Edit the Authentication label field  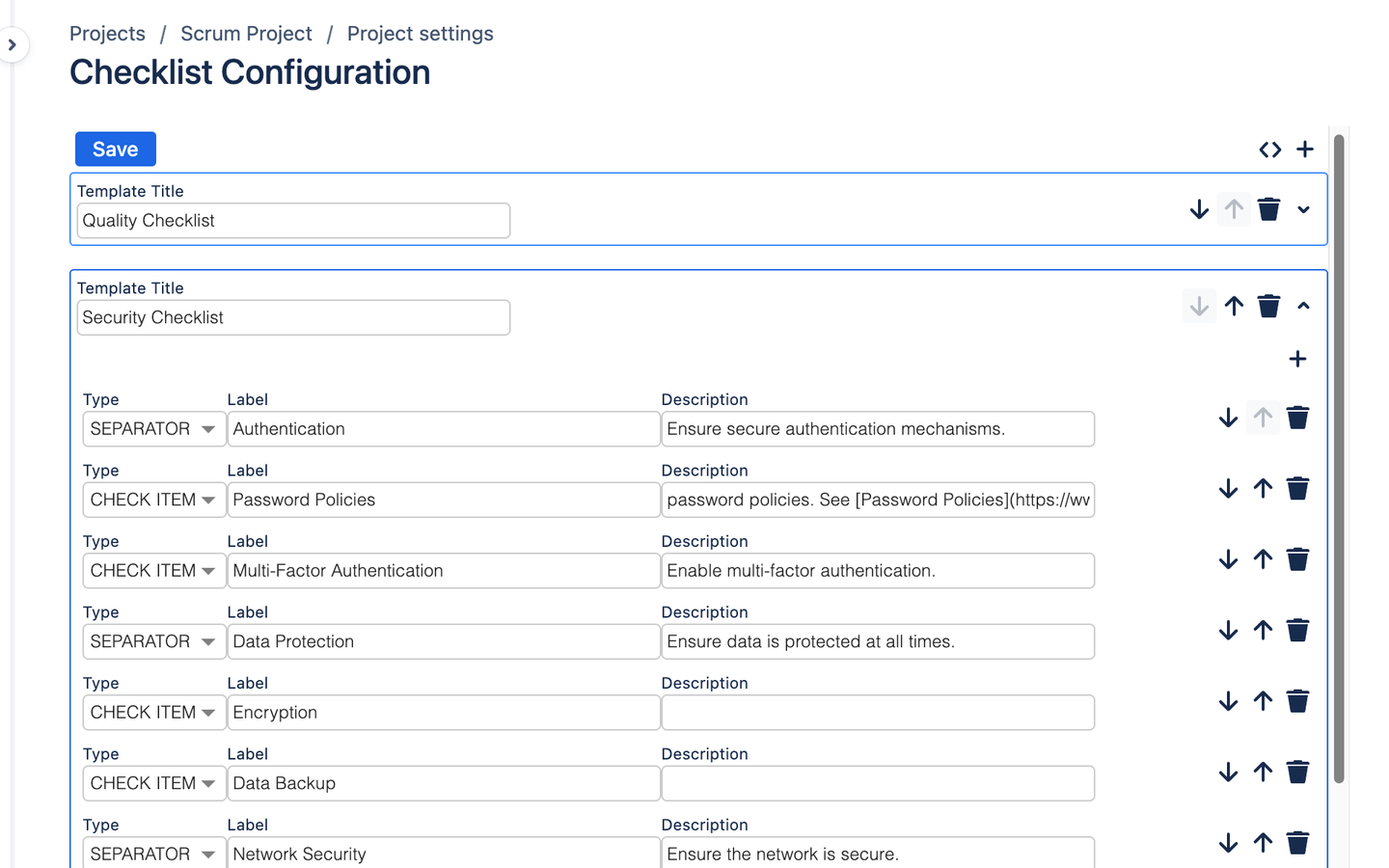[444, 429]
